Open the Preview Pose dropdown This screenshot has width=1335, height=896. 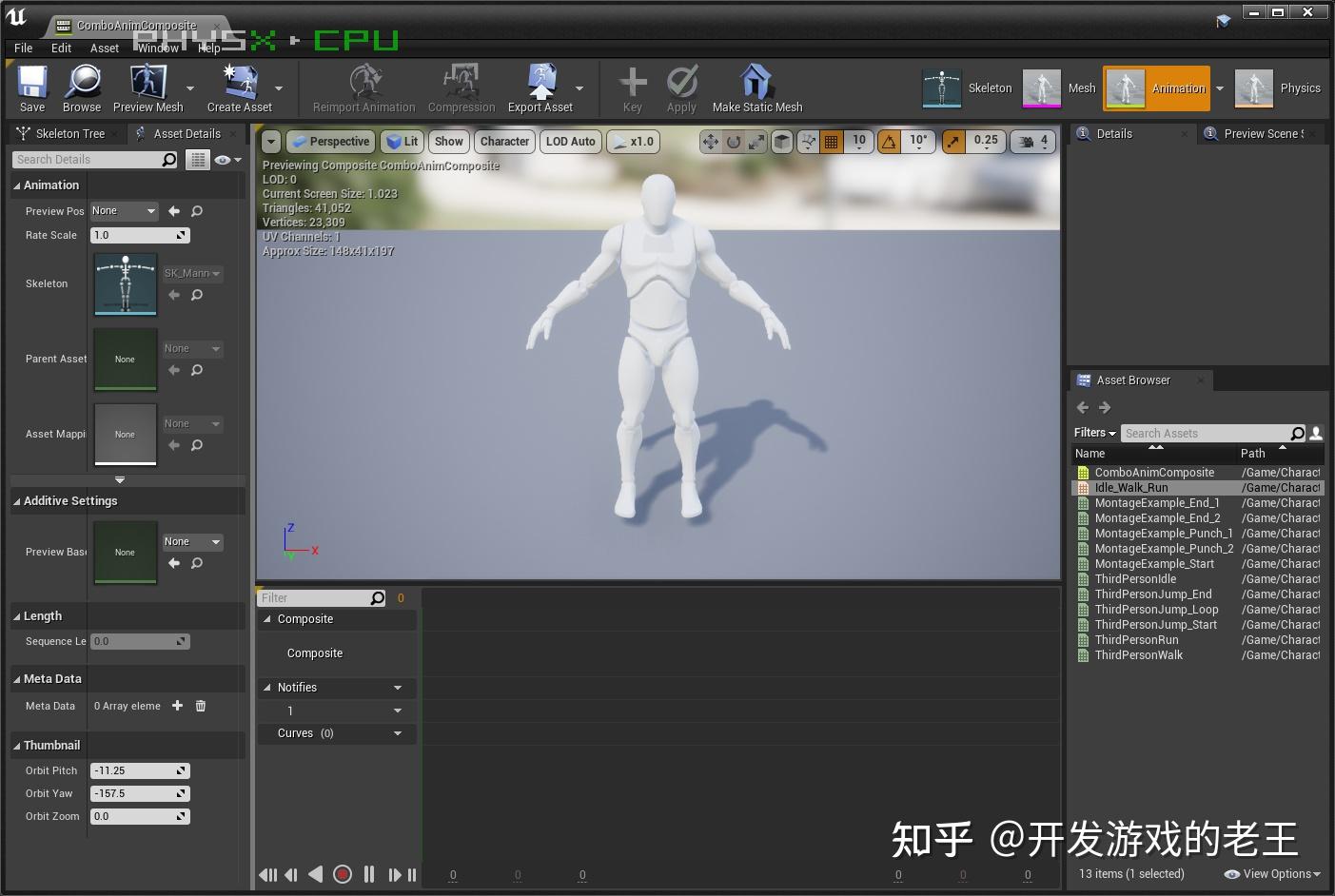(125, 211)
